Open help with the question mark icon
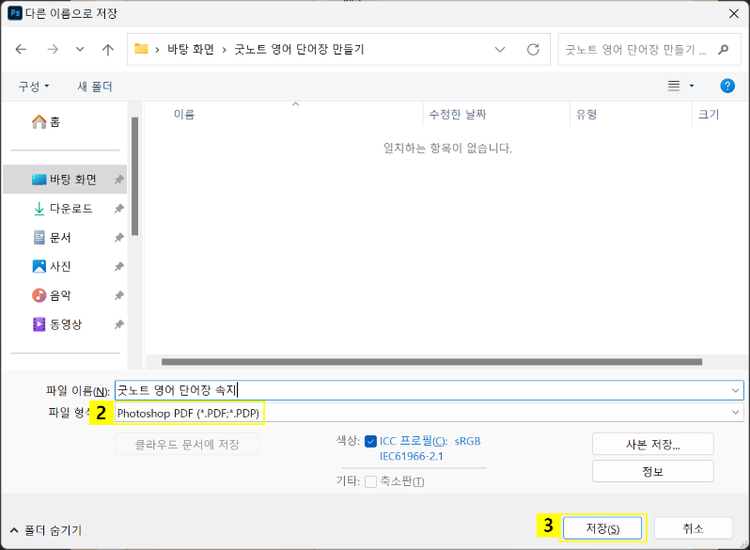The image size is (750, 550). 727,86
